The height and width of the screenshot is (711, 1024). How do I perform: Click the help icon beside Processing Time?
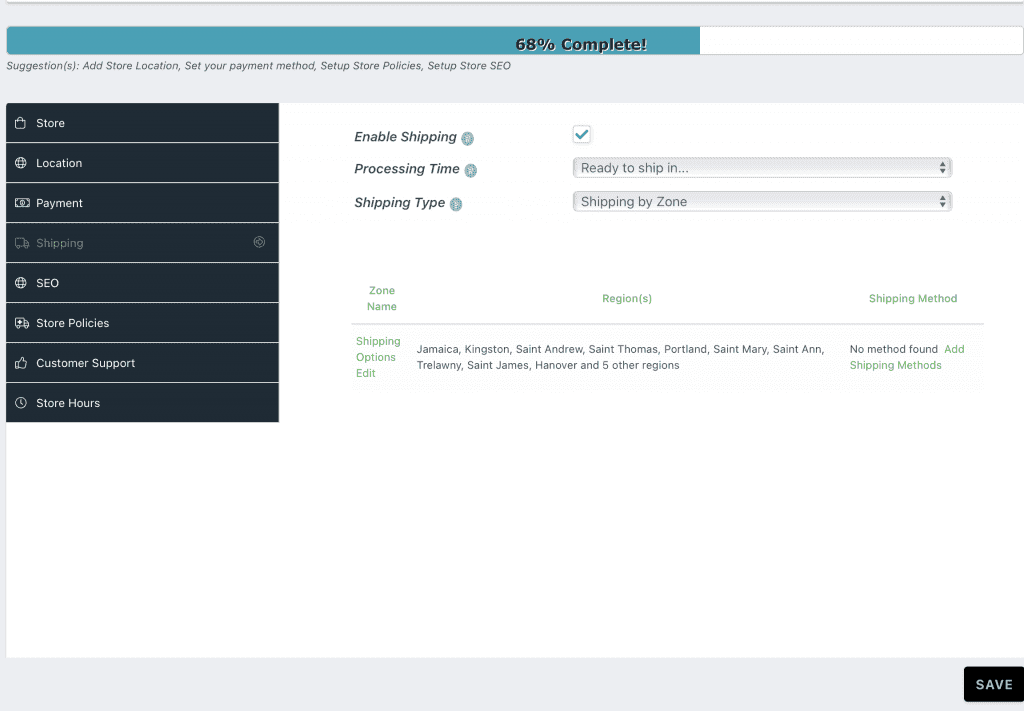point(471,170)
